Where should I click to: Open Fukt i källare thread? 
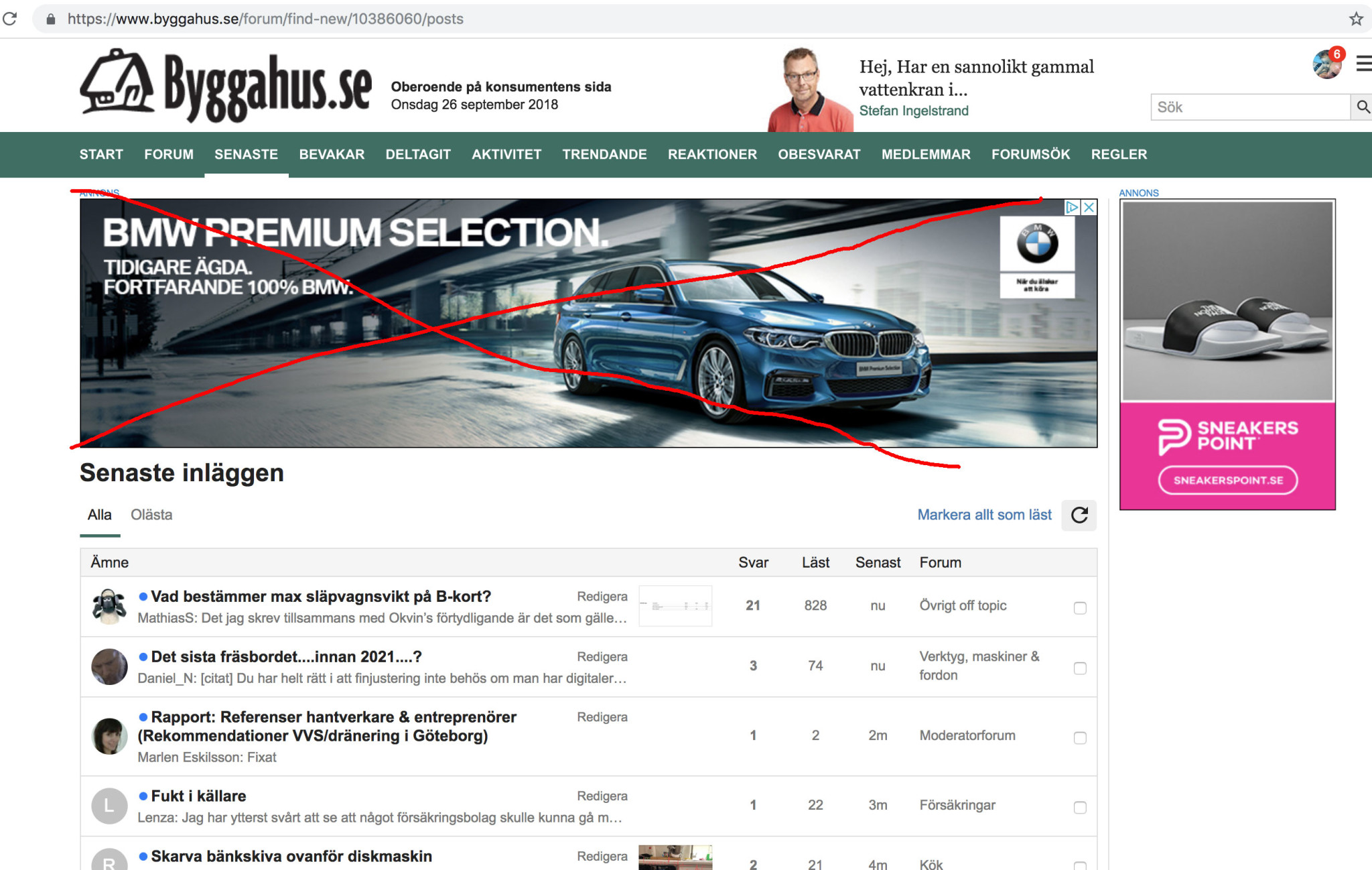[x=198, y=796]
